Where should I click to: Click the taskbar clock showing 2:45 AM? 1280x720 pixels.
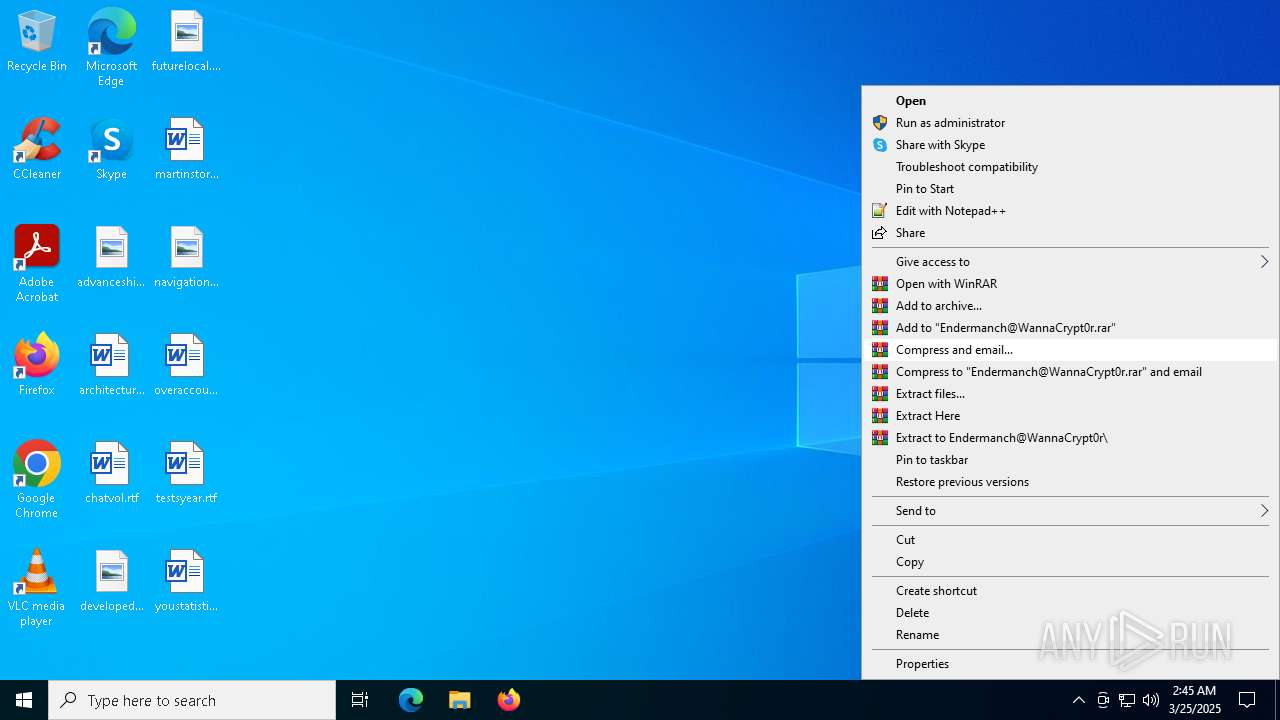pyautogui.click(x=1194, y=700)
